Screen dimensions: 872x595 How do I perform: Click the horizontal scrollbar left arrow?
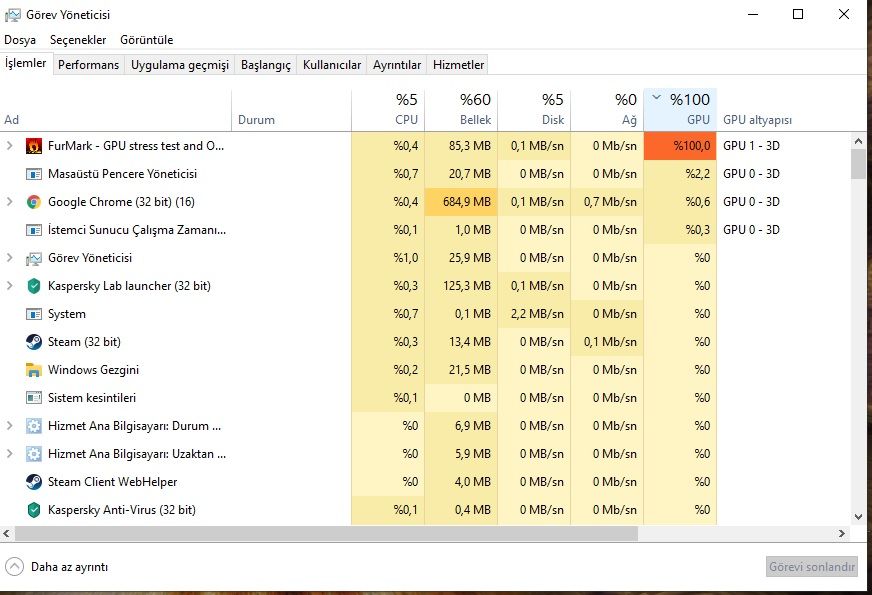(x=6, y=533)
